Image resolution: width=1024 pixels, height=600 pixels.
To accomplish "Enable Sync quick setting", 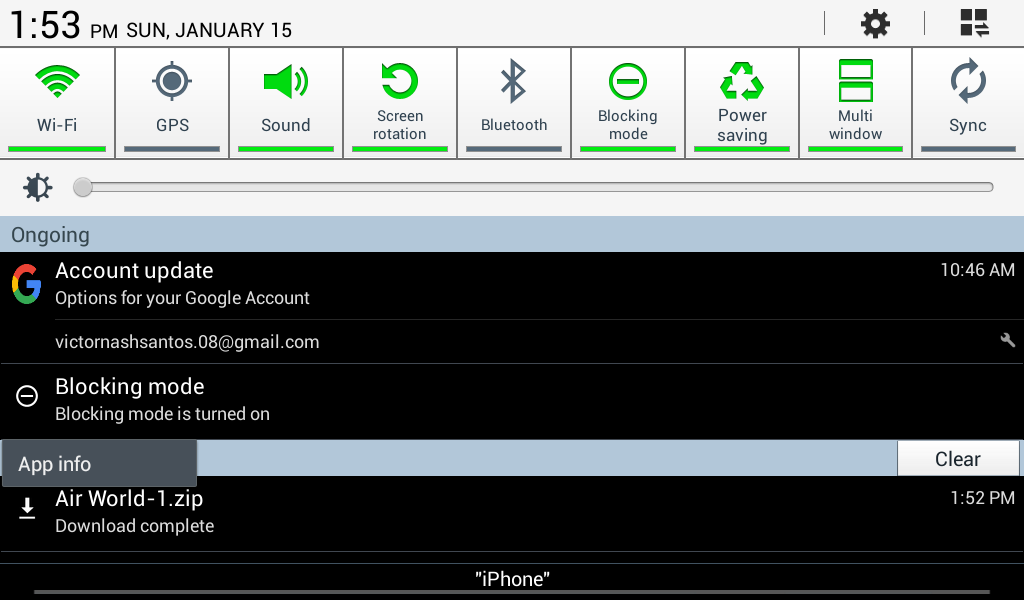I will click(968, 103).
